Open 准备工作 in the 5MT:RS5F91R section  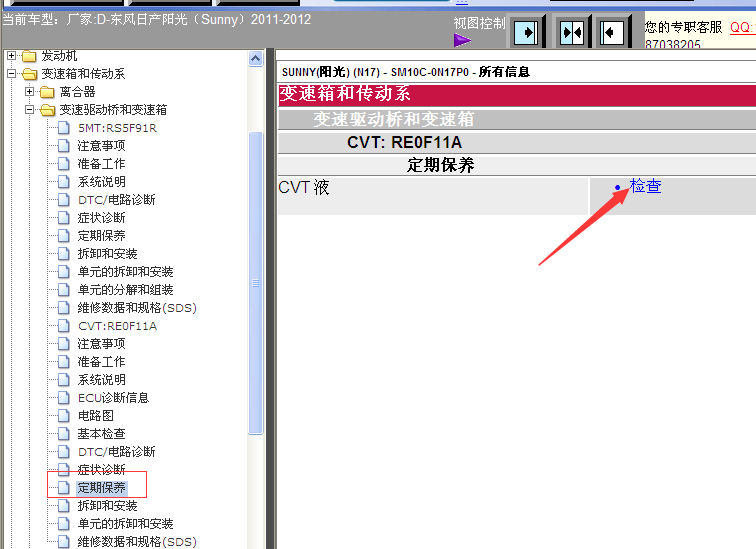click(x=101, y=164)
